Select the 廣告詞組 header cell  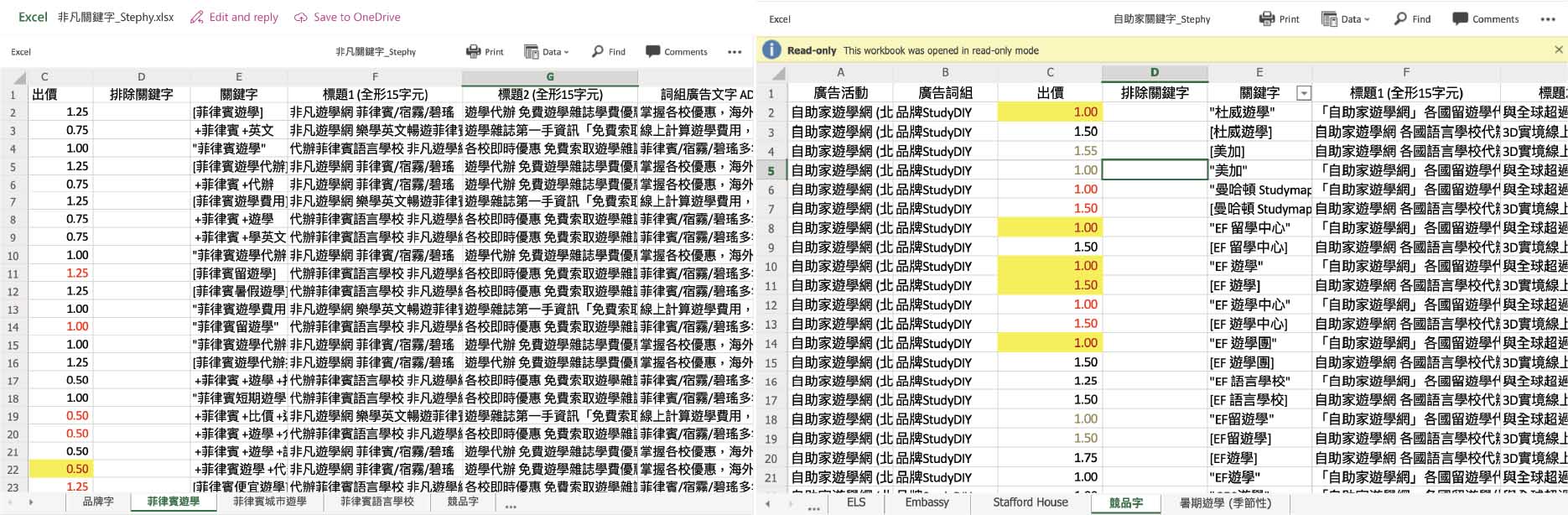click(x=945, y=93)
